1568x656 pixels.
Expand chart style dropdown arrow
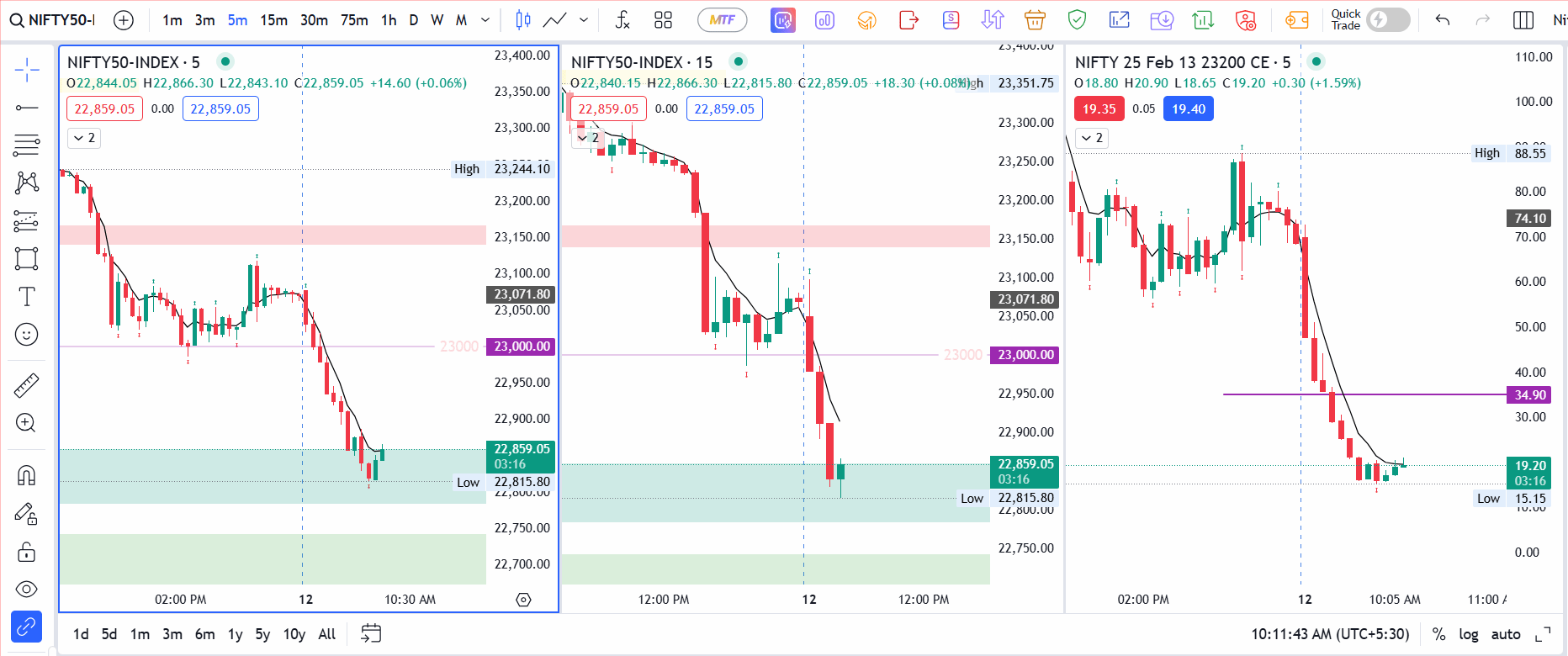point(584,19)
